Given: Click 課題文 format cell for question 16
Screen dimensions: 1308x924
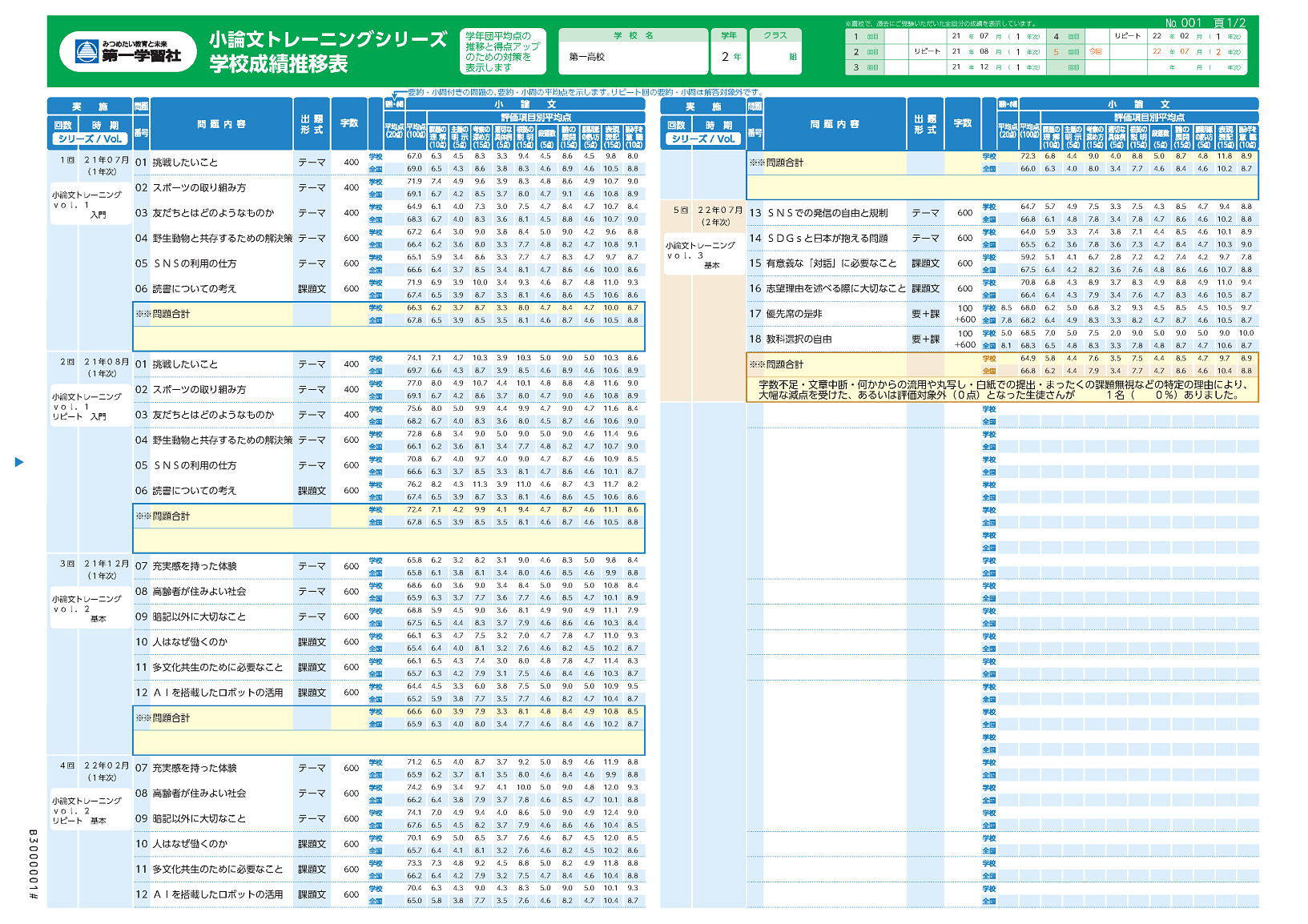Looking at the screenshot, I should point(925,289).
